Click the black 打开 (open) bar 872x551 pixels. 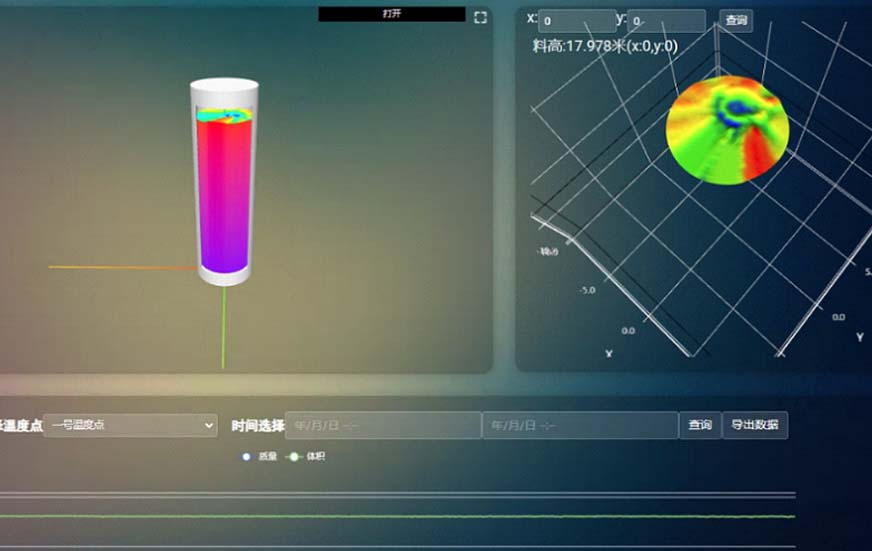(x=392, y=14)
